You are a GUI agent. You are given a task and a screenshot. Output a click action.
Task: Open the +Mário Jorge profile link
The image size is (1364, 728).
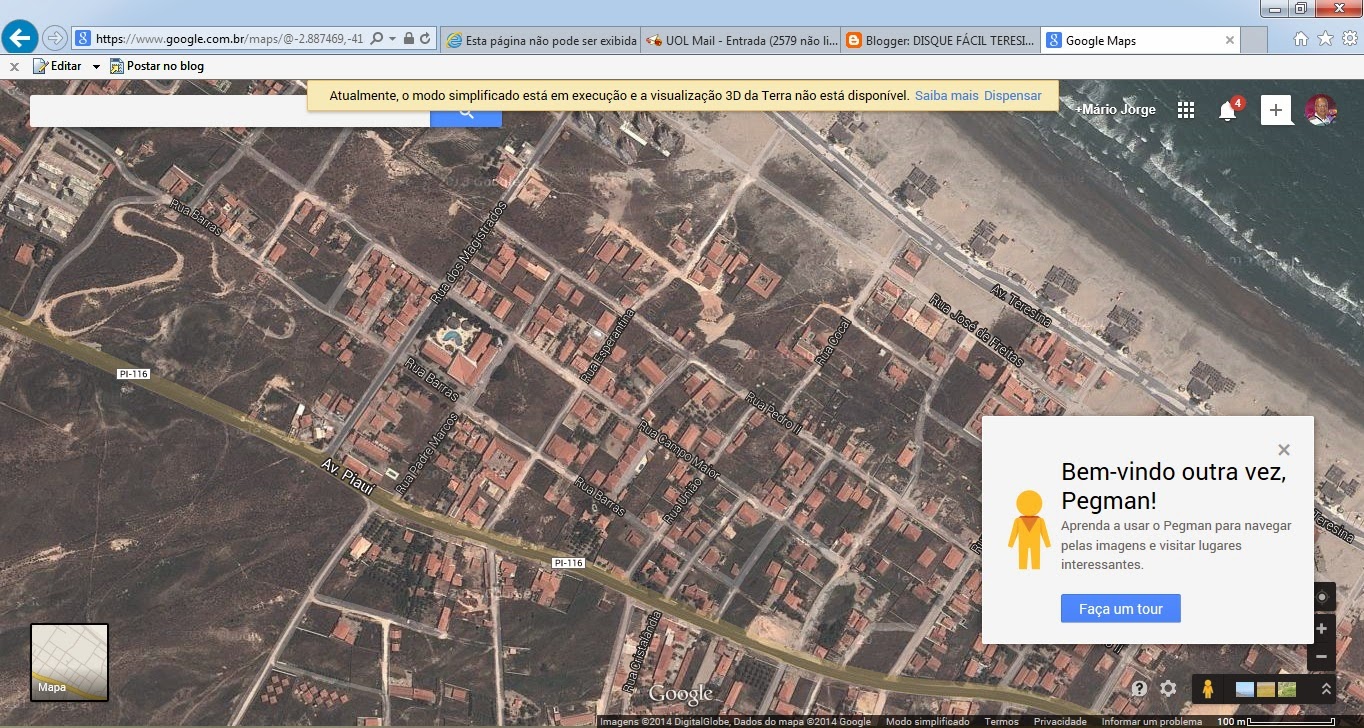click(x=1115, y=110)
